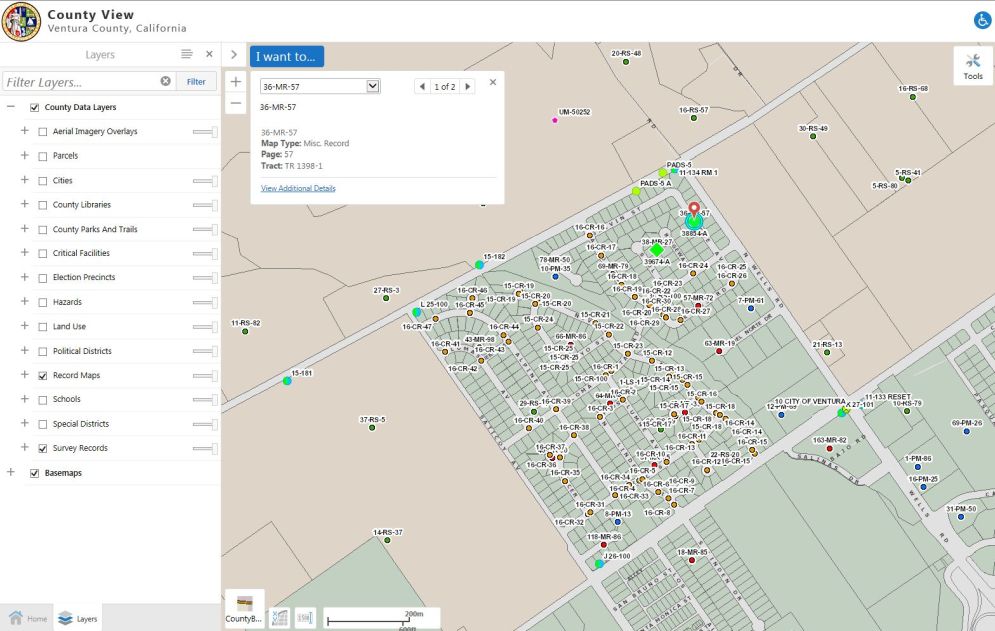Open the CountyB basemap switcher
This screenshot has height=631, width=995.
coord(244,609)
